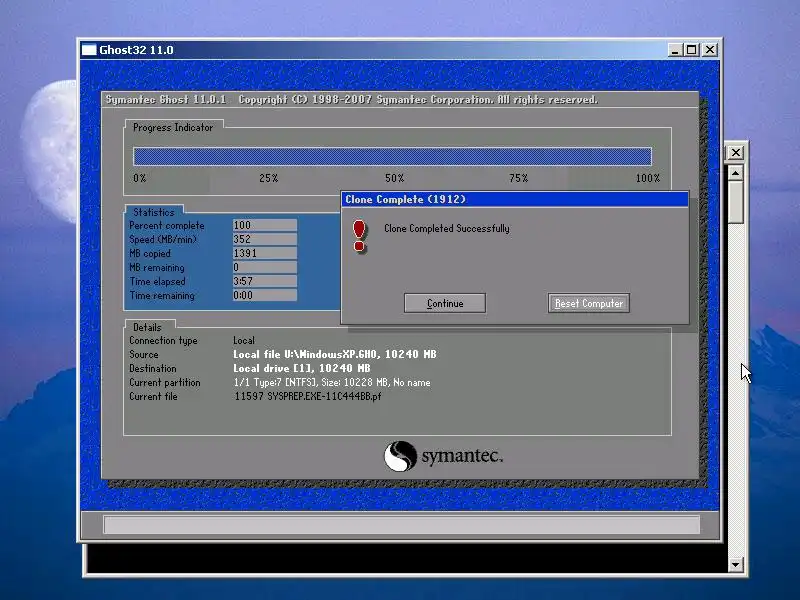Click the destination text Local drive [1]

[273, 368]
